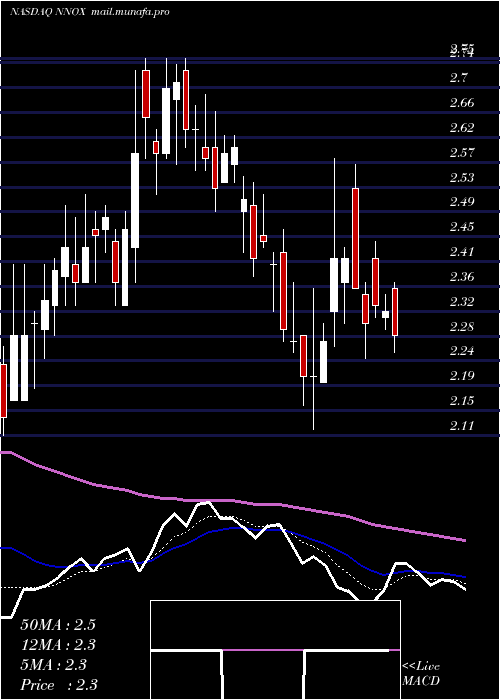Click the 2.28 price axis label

click(462, 326)
